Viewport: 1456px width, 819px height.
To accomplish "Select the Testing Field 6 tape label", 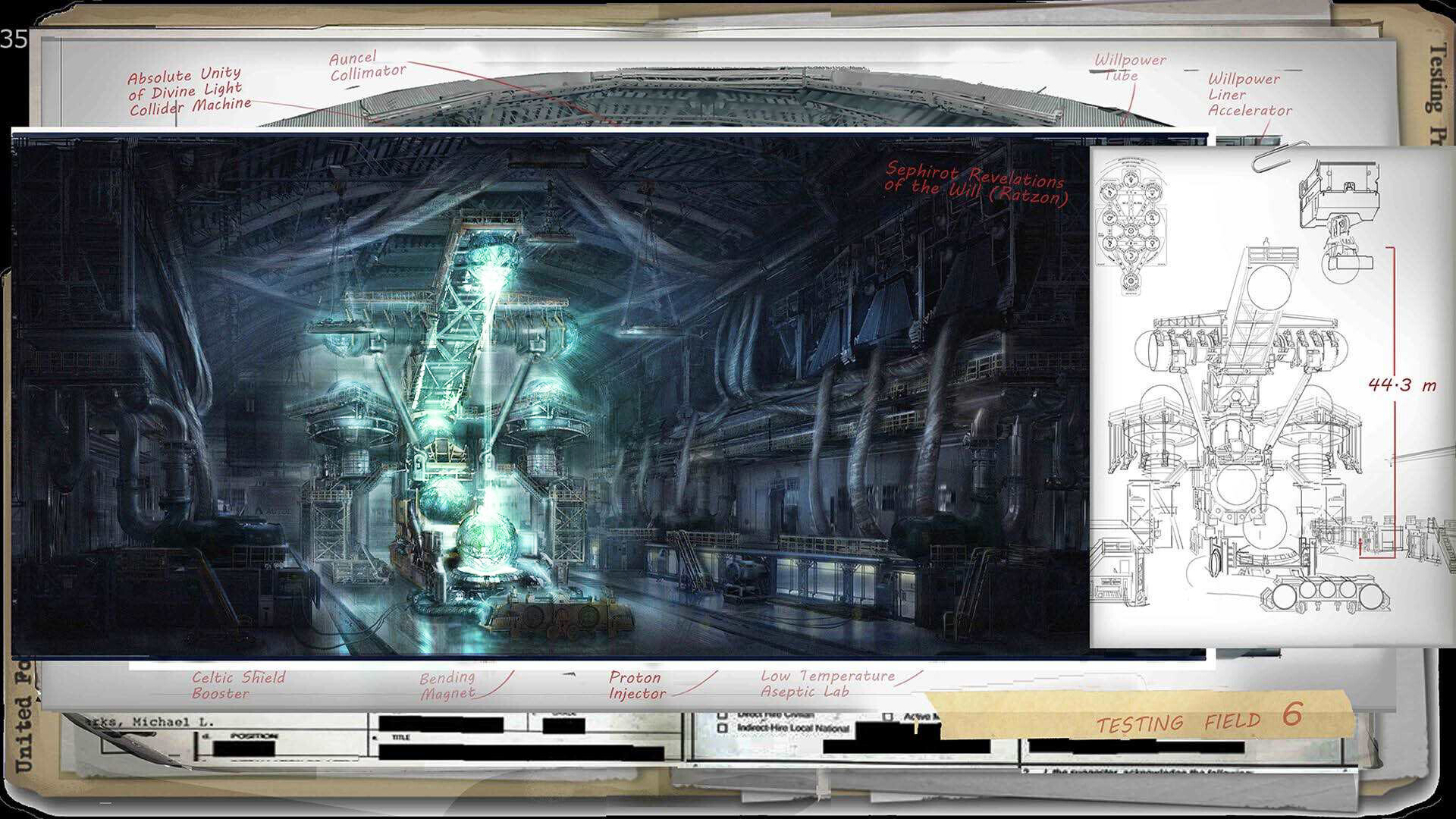I will pyautogui.click(x=1198, y=719).
